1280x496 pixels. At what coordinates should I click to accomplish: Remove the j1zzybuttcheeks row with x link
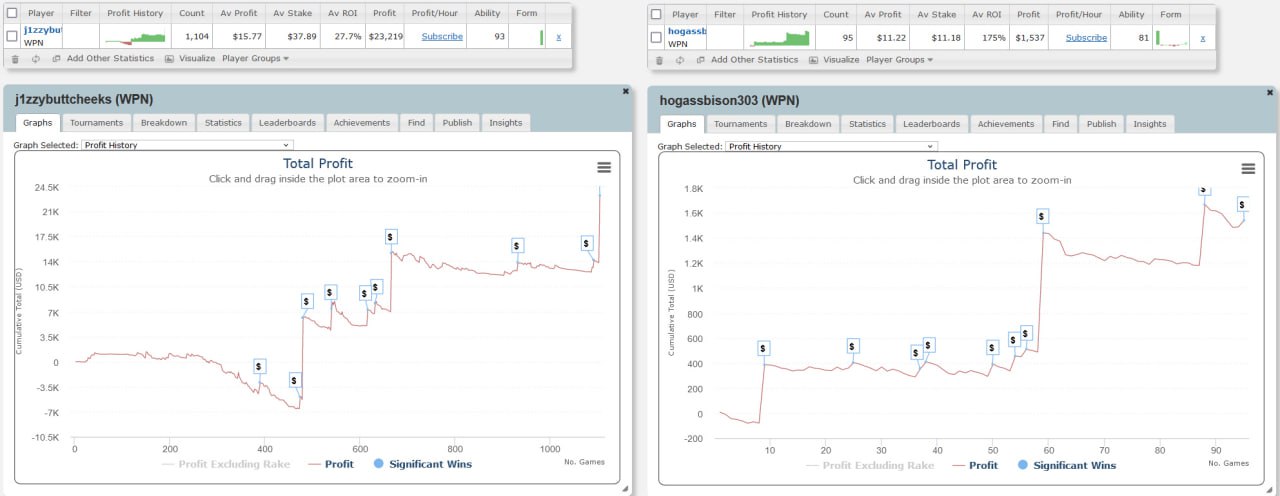pyautogui.click(x=558, y=37)
